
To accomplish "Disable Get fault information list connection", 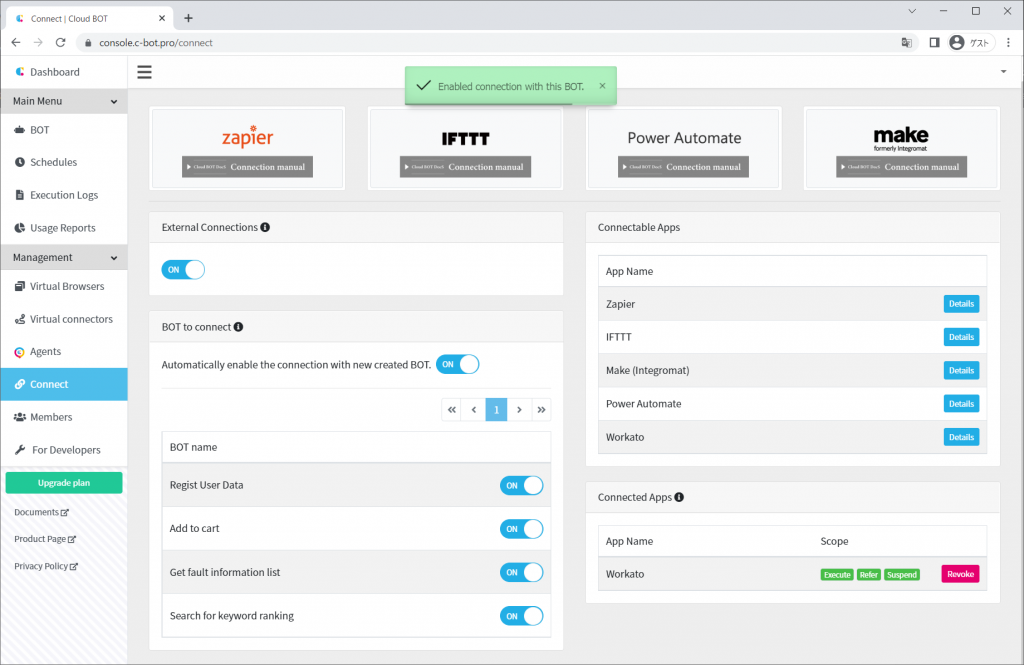I will click(521, 572).
